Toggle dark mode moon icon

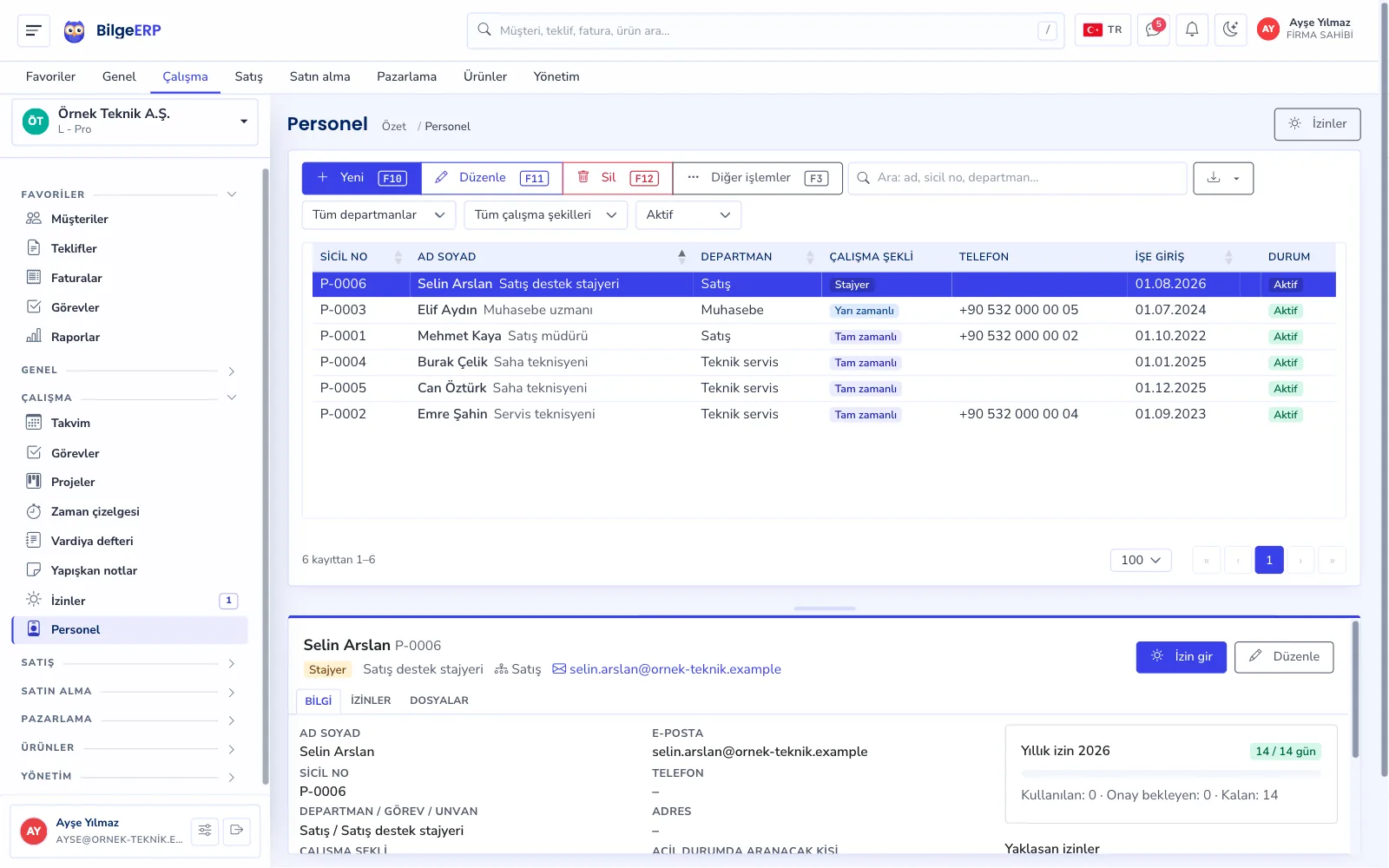1230,30
